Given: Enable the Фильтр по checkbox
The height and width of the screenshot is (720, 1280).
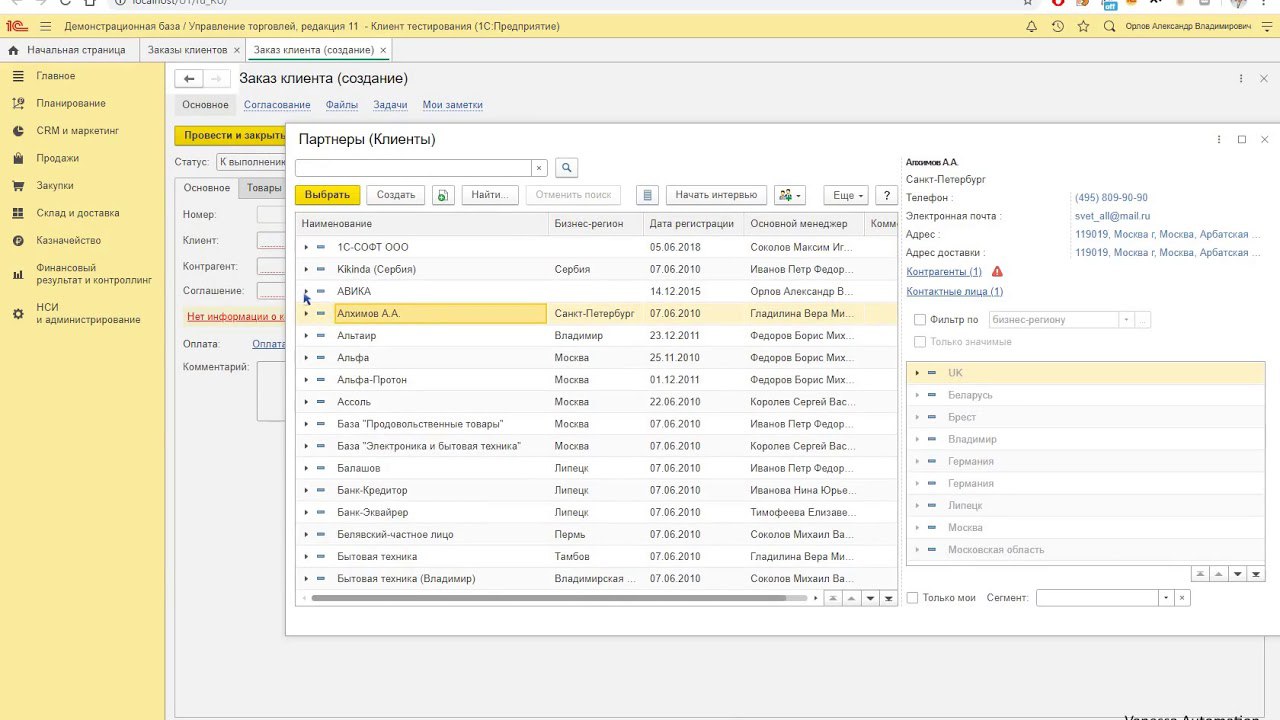Looking at the screenshot, I should (920, 320).
